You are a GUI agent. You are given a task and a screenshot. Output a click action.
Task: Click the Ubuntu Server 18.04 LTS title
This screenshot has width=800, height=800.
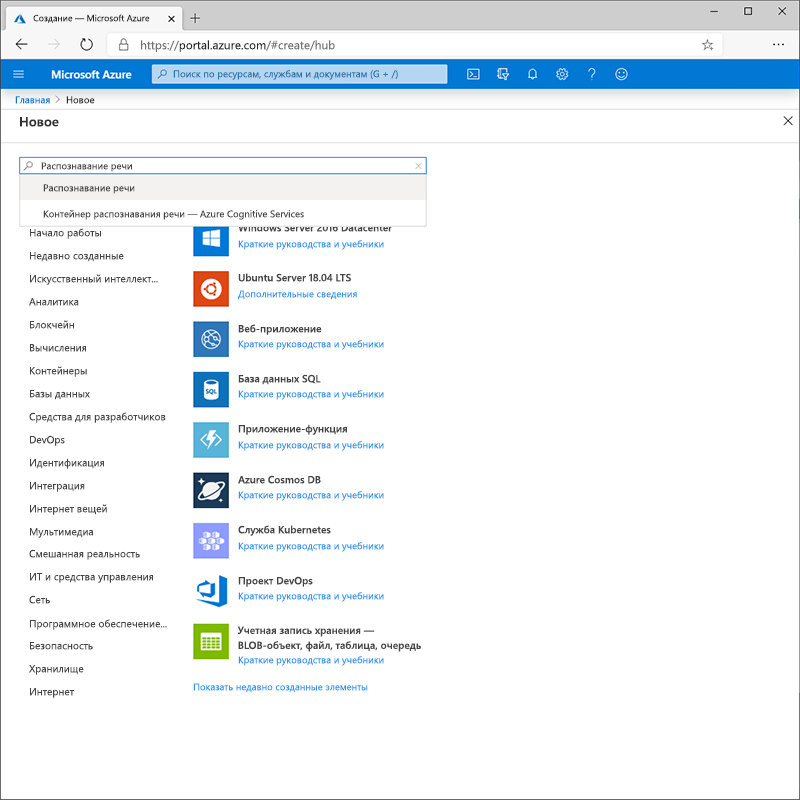(x=294, y=278)
